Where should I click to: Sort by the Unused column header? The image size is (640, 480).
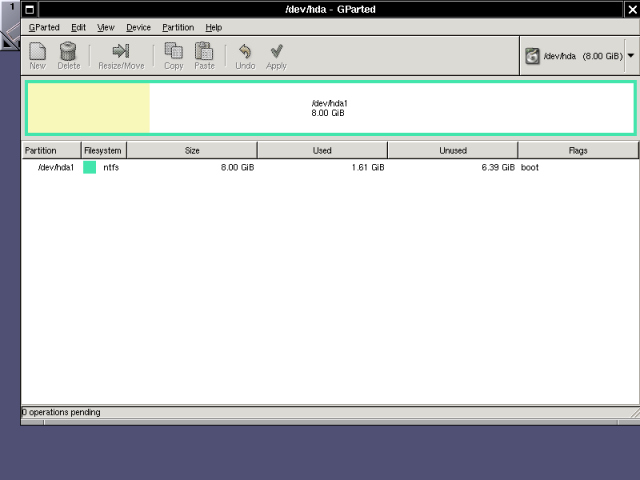(x=453, y=151)
